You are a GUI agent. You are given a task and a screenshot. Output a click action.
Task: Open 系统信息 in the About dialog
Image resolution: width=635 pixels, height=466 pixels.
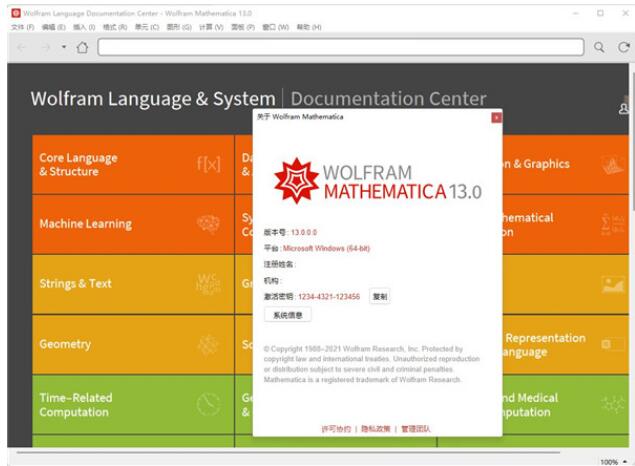tap(288, 315)
